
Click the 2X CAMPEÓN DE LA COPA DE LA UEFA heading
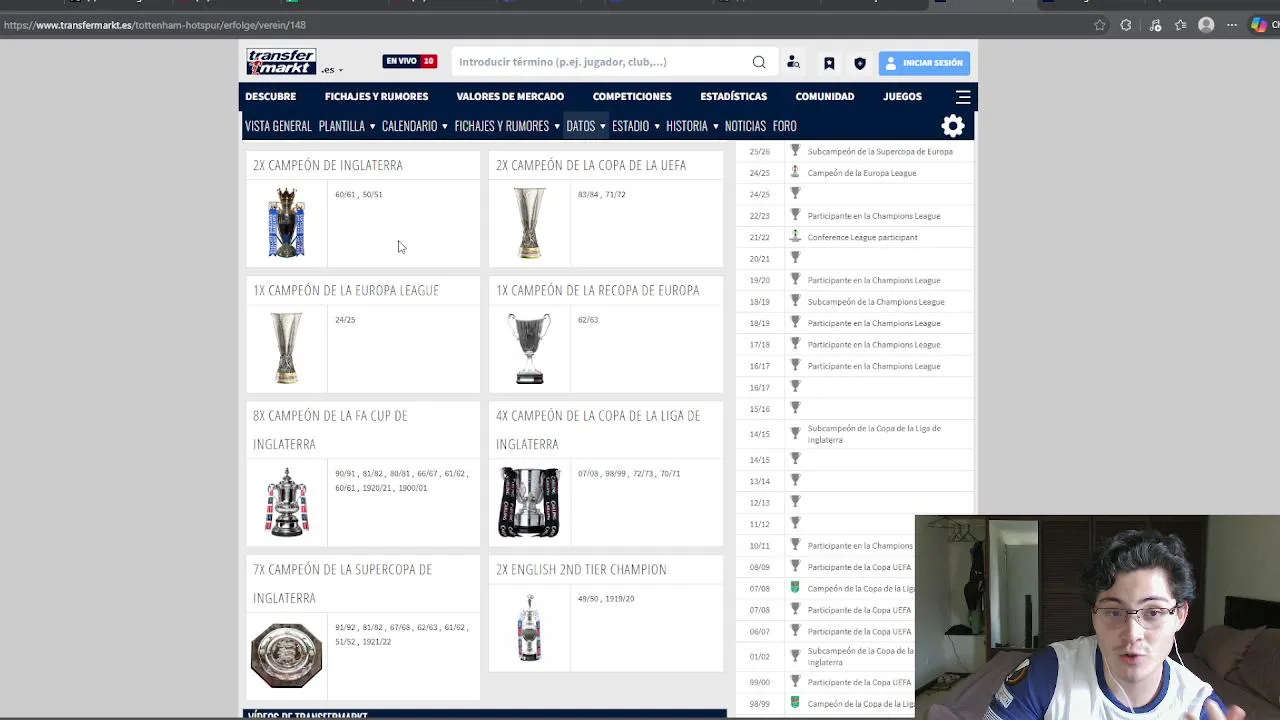[x=591, y=165]
